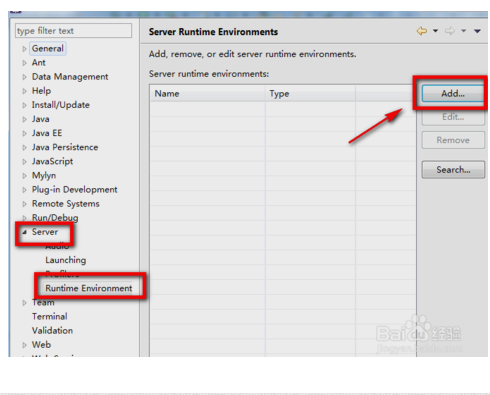Expand the Java tree node

point(24,119)
